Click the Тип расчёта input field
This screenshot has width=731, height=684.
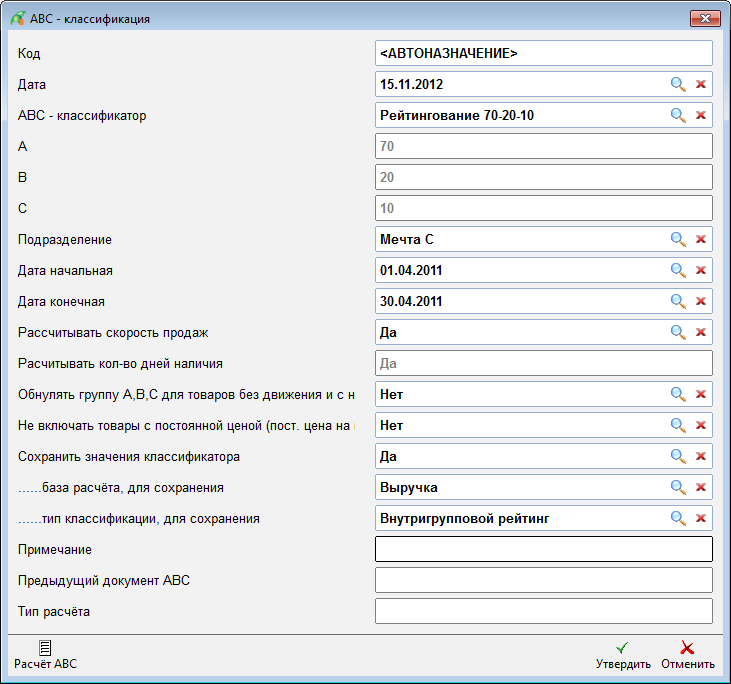pos(543,611)
